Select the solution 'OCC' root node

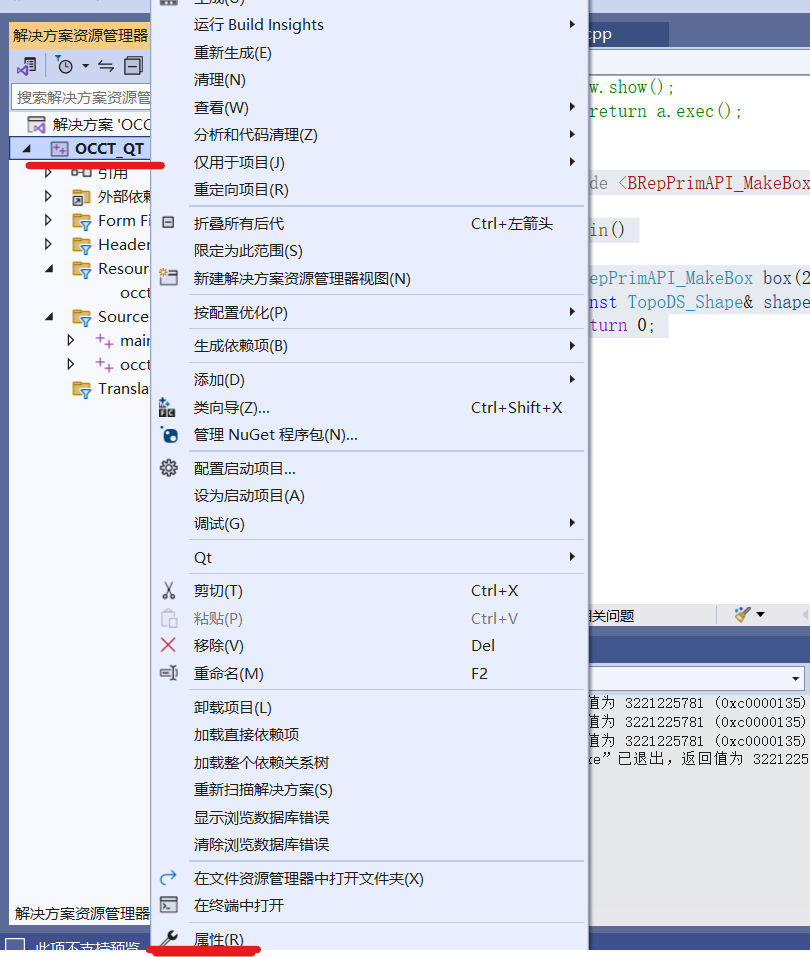click(89, 125)
